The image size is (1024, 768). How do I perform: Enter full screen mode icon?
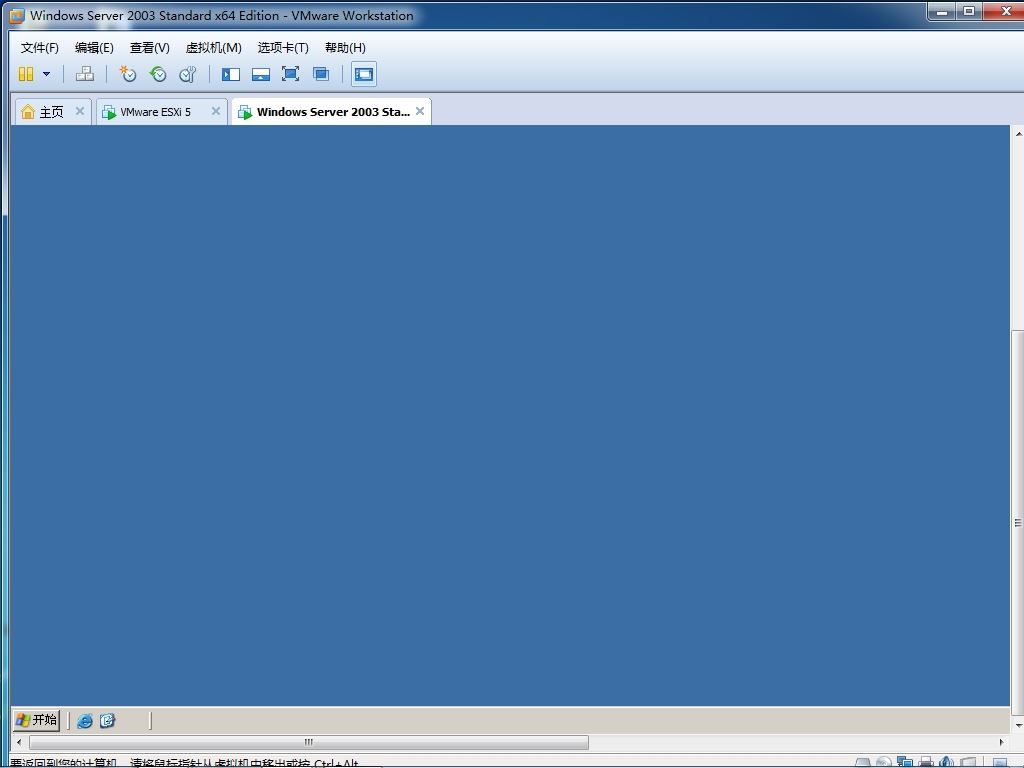tap(291, 74)
